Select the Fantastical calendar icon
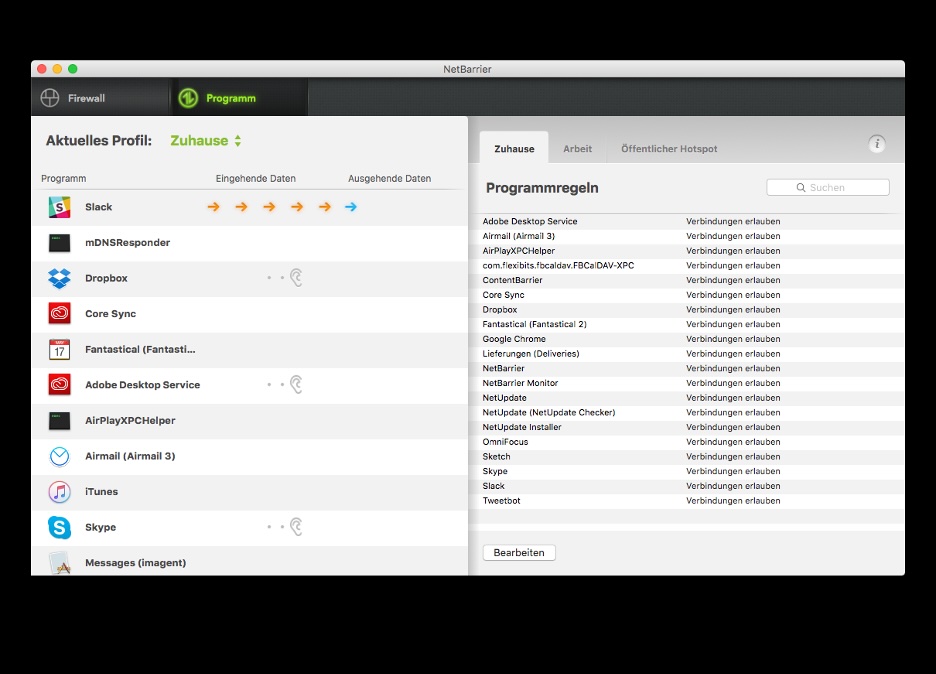The height and width of the screenshot is (674, 936). 60,349
